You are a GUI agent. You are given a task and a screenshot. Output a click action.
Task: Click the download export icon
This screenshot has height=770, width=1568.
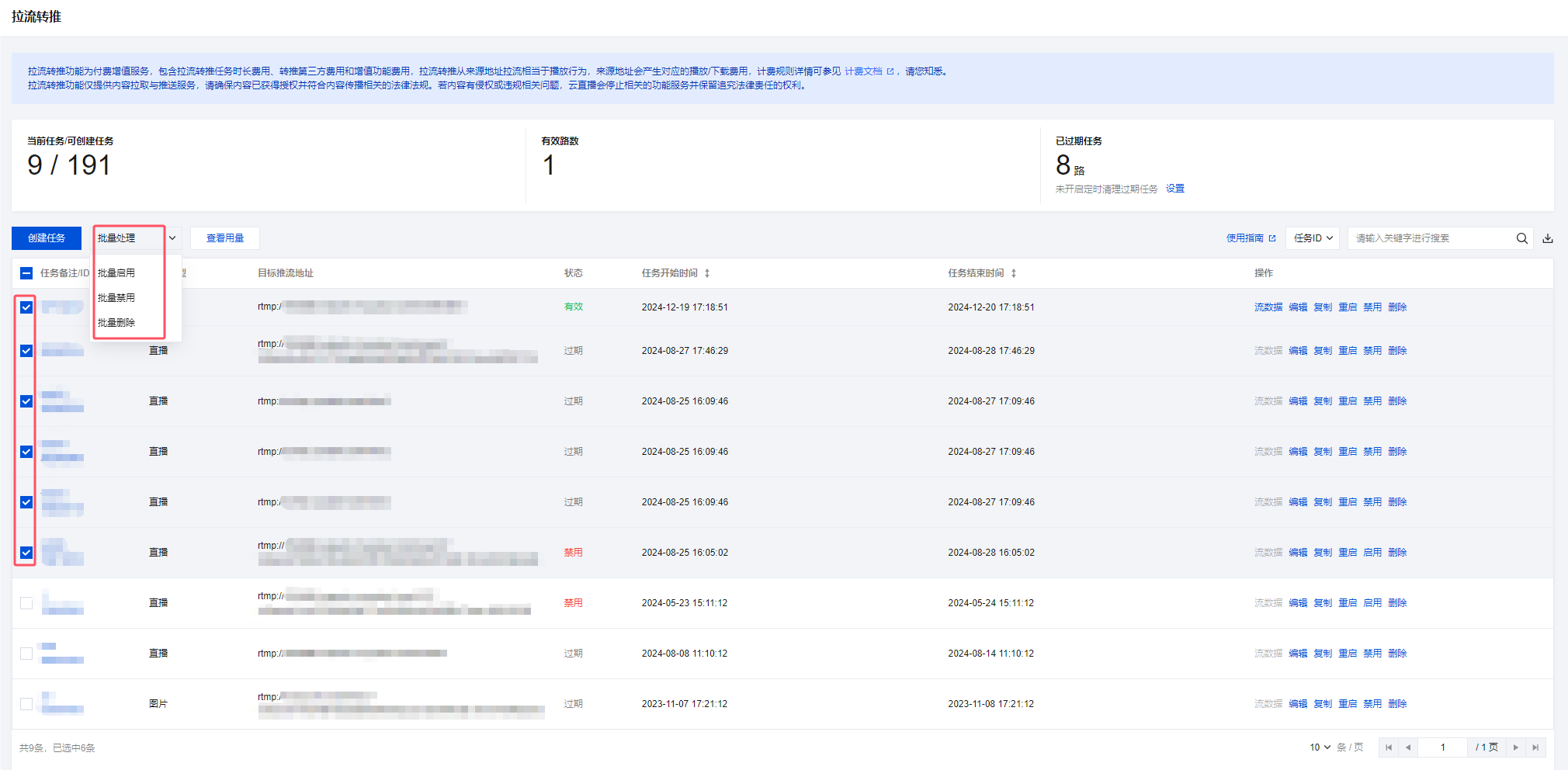(x=1548, y=238)
